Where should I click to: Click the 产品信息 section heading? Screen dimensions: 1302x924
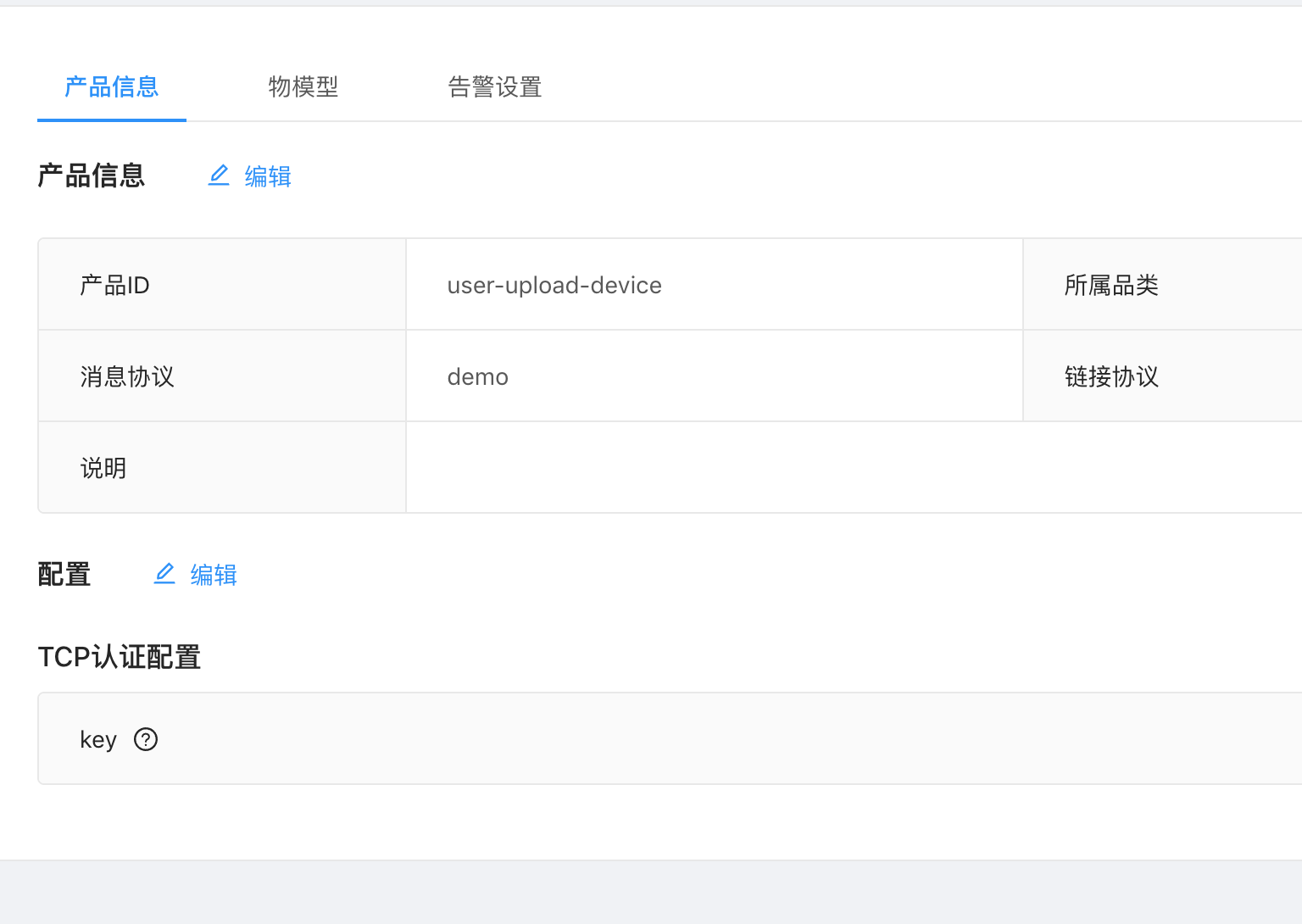pyautogui.click(x=92, y=175)
